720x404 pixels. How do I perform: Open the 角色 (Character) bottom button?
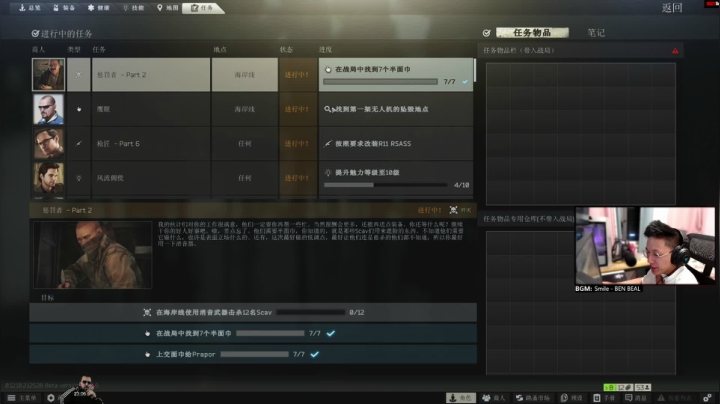pyautogui.click(x=461, y=398)
